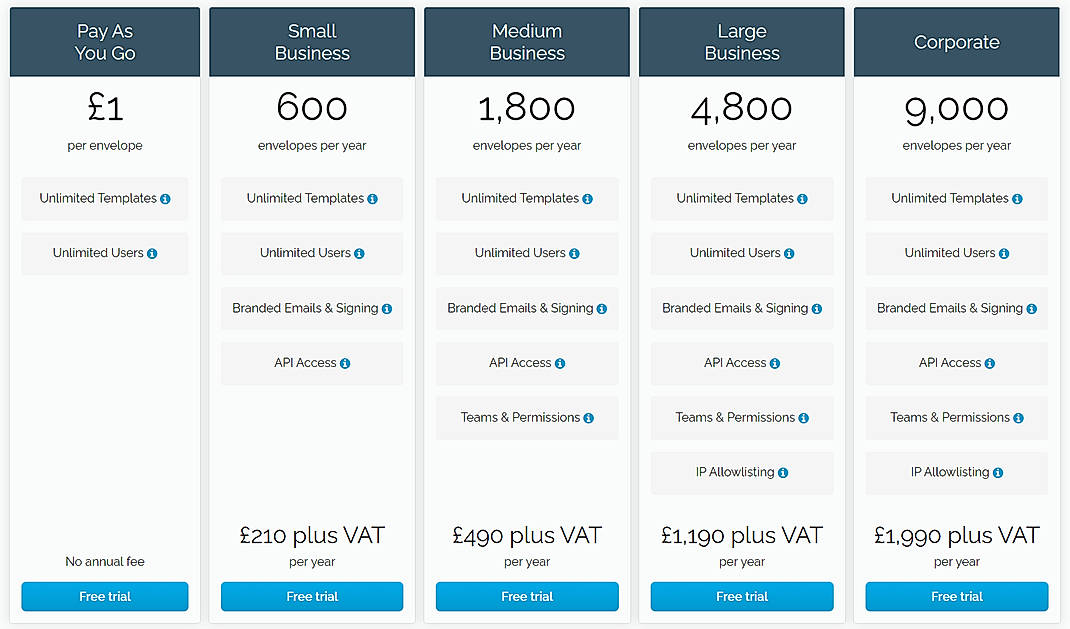Click the Teams & Permissions info icon in Medium Business
Image resolution: width=1070 pixels, height=629 pixels.
click(589, 418)
